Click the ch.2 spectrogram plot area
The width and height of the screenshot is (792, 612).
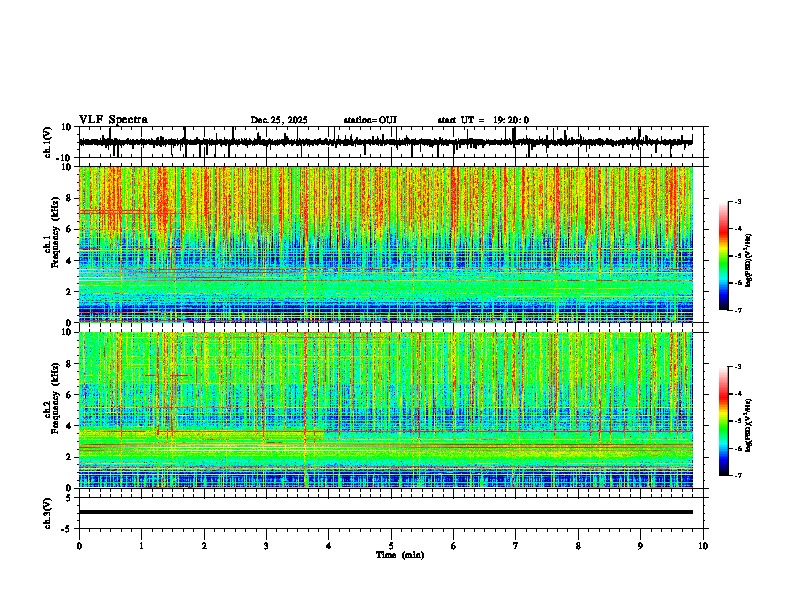click(x=385, y=410)
